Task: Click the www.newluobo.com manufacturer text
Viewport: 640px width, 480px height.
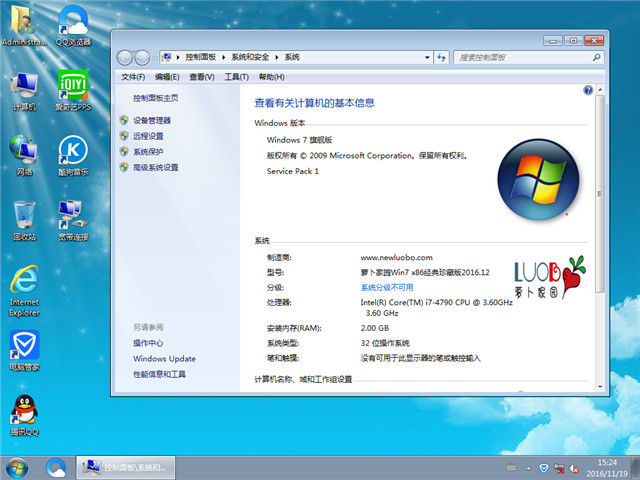Action: coord(396,258)
